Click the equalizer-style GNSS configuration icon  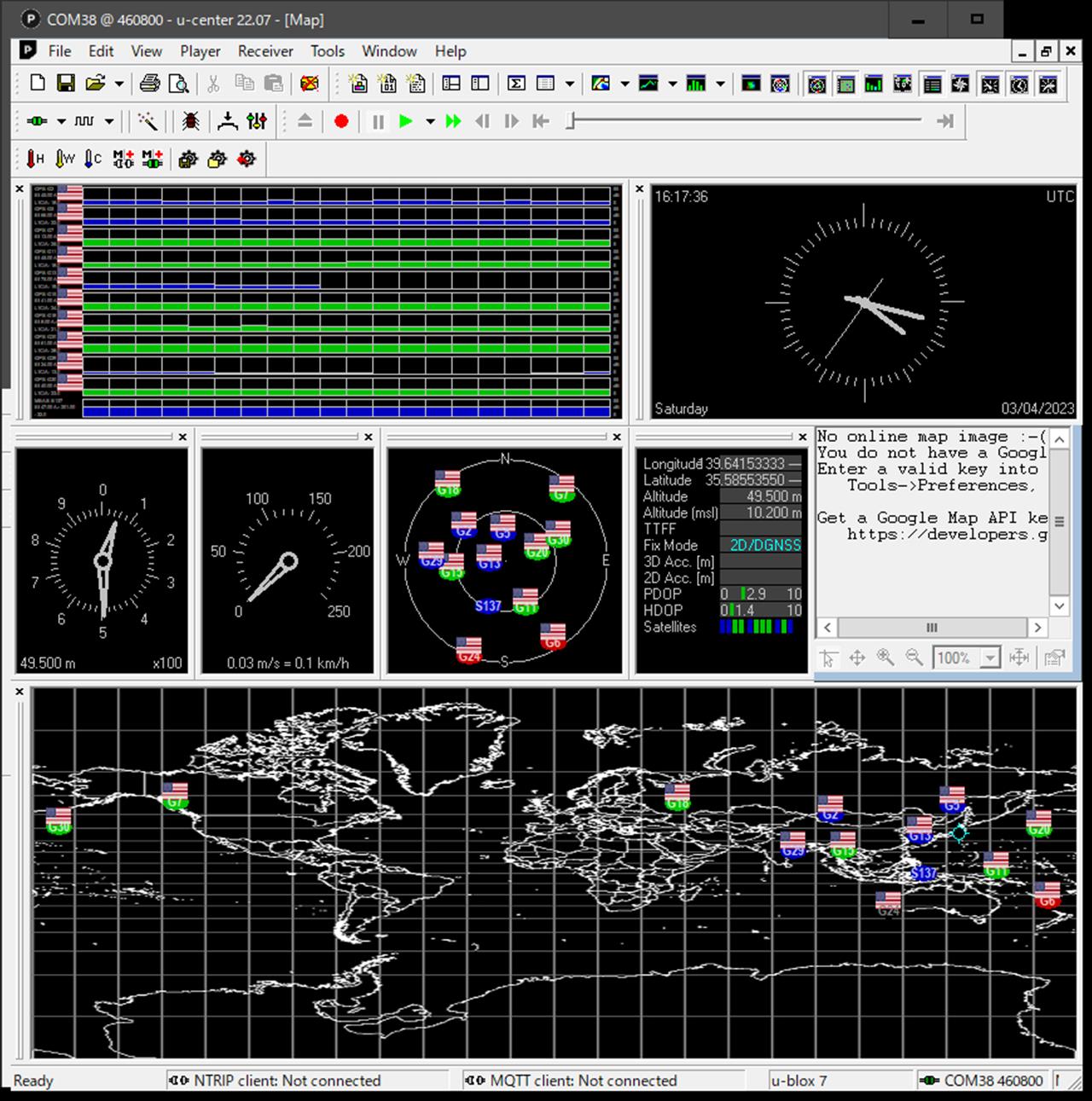(x=256, y=121)
